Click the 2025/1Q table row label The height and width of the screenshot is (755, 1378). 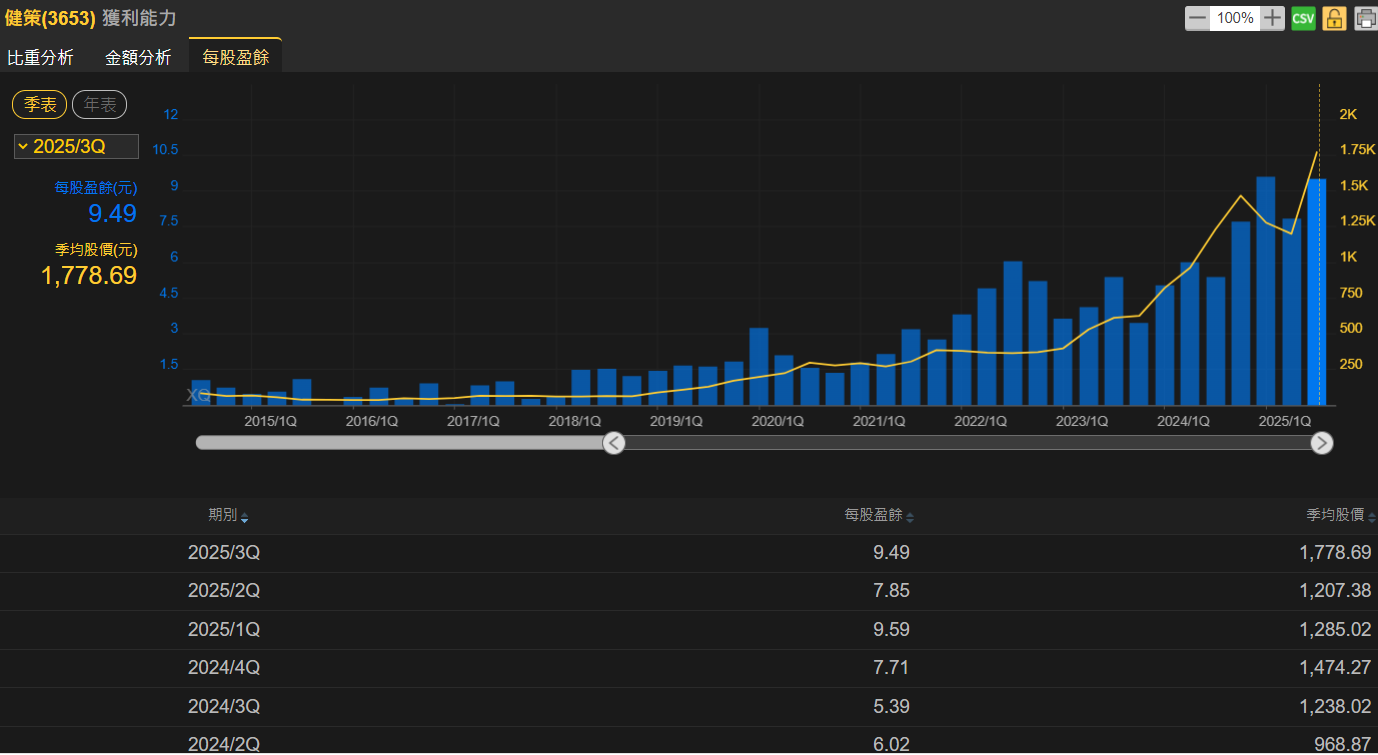[x=224, y=630]
